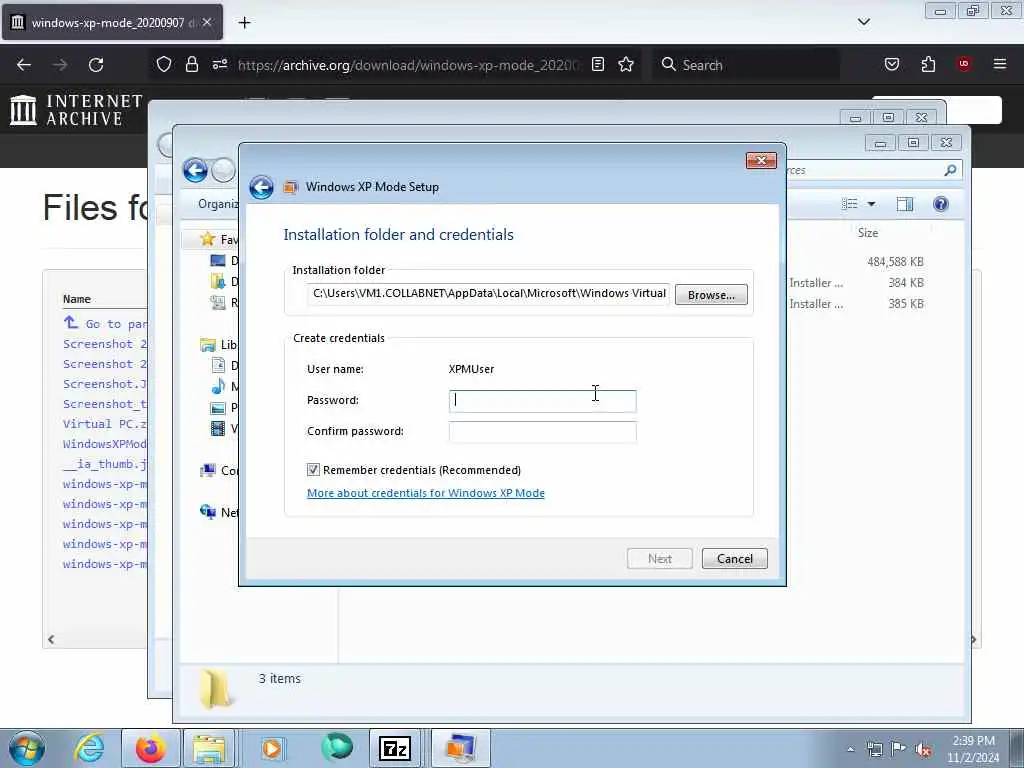The image size is (1024, 768).
Task: Close the windows-xp-mode_20200907 tab
Action: [x=206, y=22]
